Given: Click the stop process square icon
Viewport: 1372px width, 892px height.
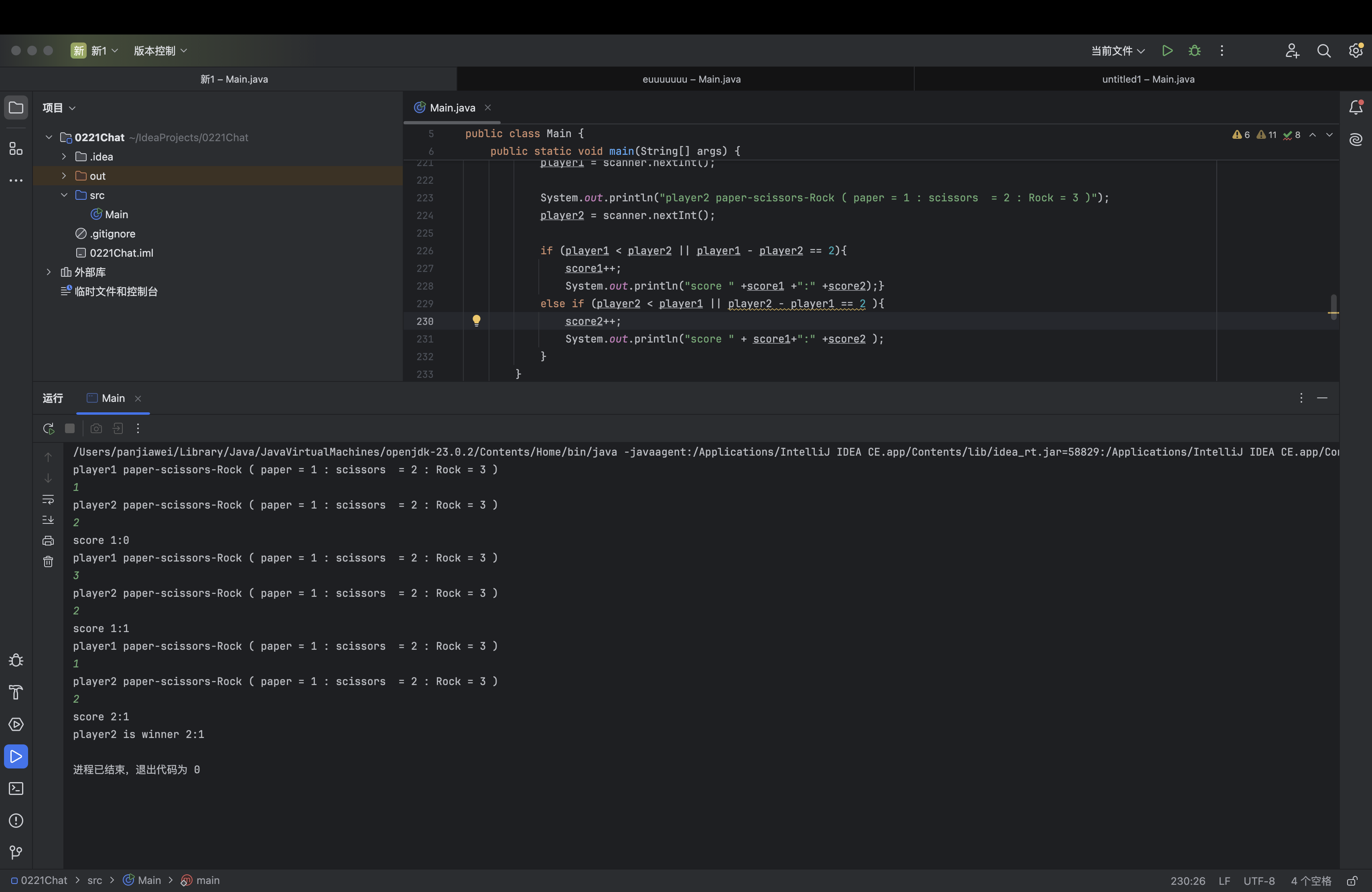Looking at the screenshot, I should pos(70,429).
